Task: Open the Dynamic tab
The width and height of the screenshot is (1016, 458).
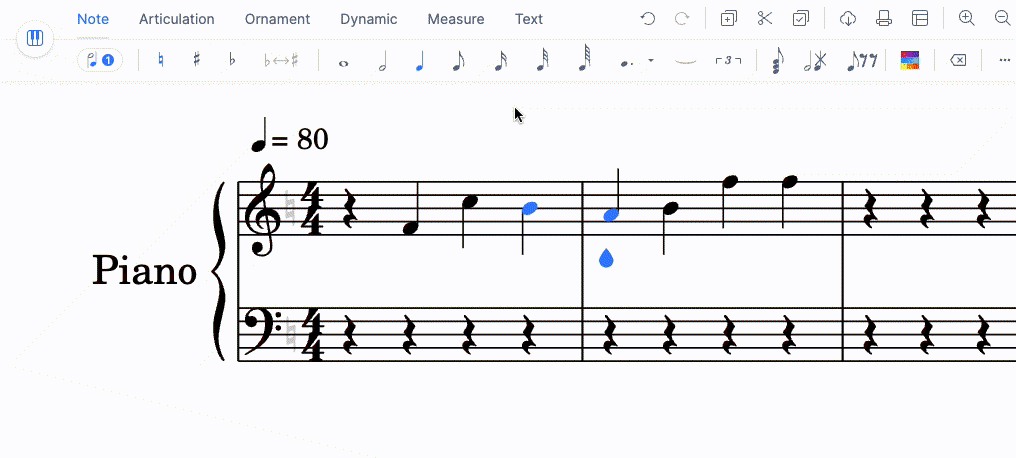Action: pyautogui.click(x=368, y=19)
